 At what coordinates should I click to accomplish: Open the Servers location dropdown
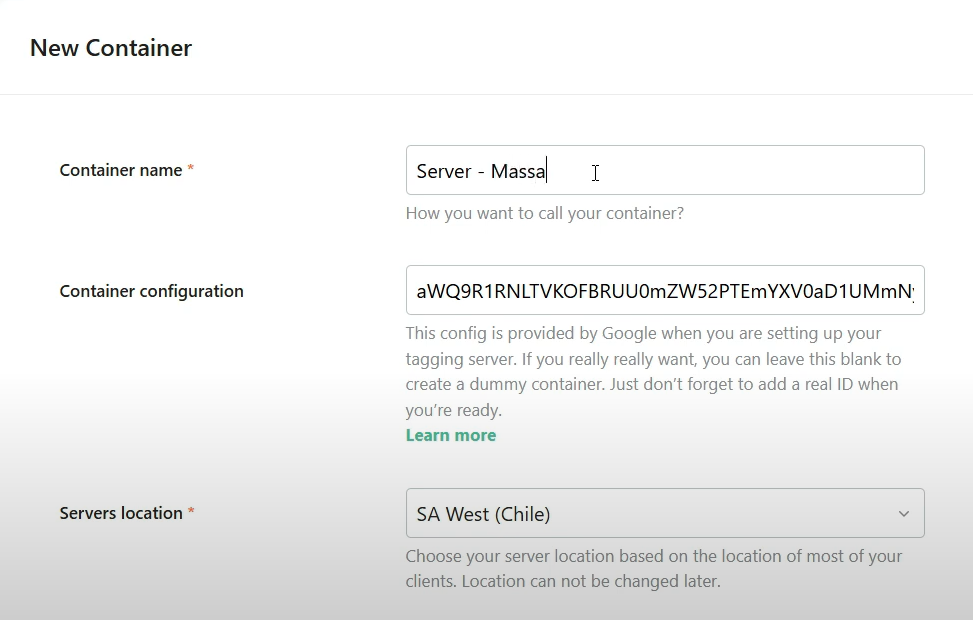click(x=665, y=513)
